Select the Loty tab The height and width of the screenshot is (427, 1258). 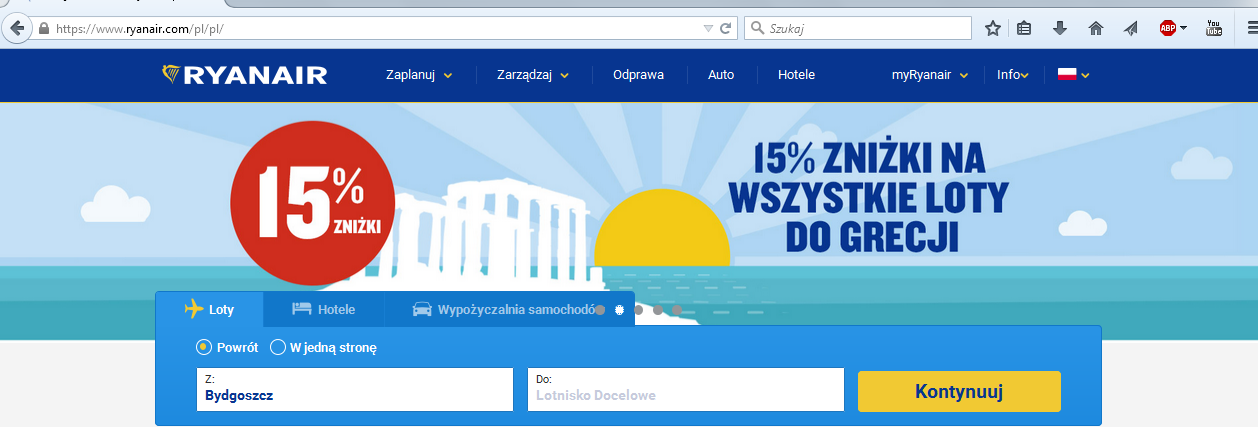(210, 309)
